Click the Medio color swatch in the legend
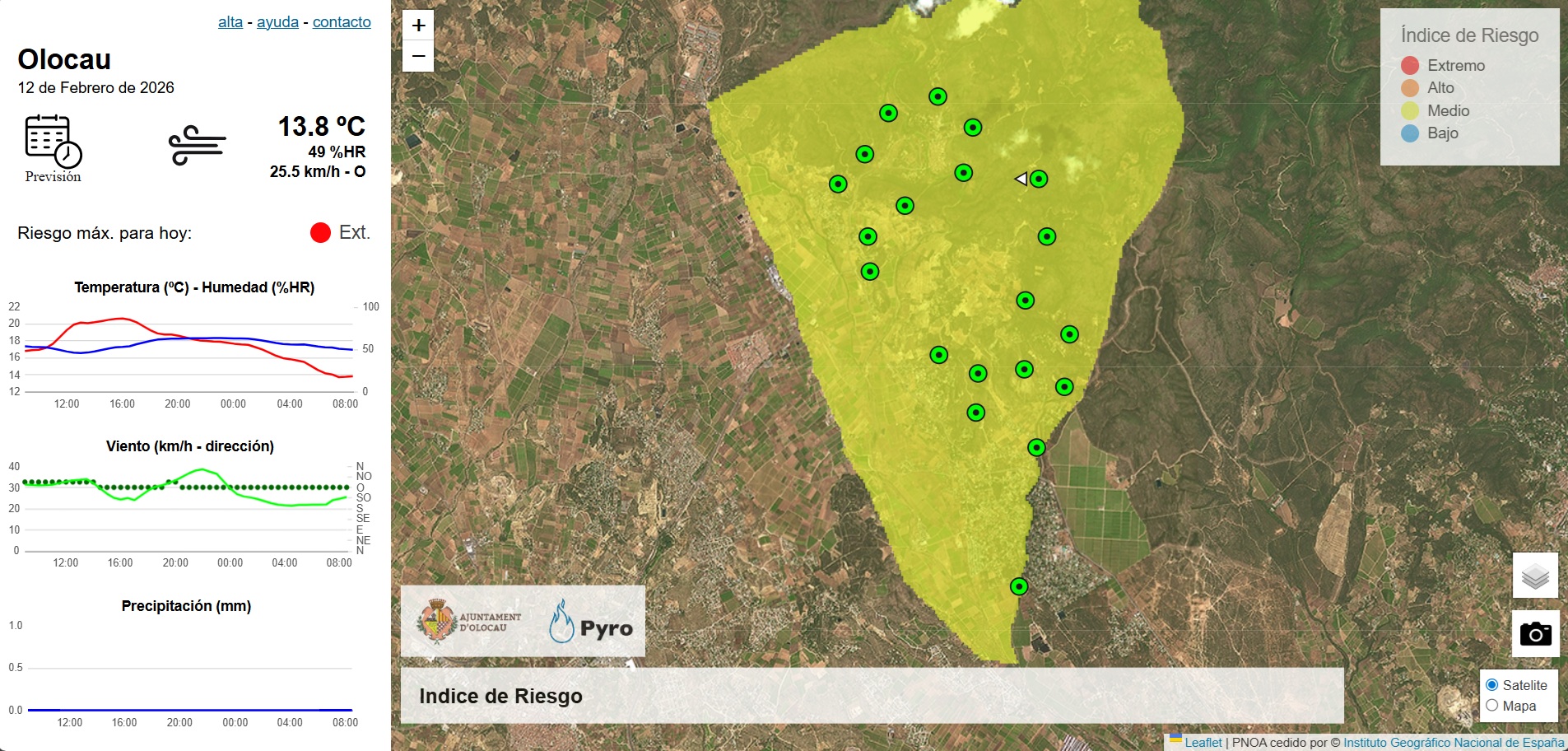The width and height of the screenshot is (1568, 751). pyautogui.click(x=1409, y=110)
